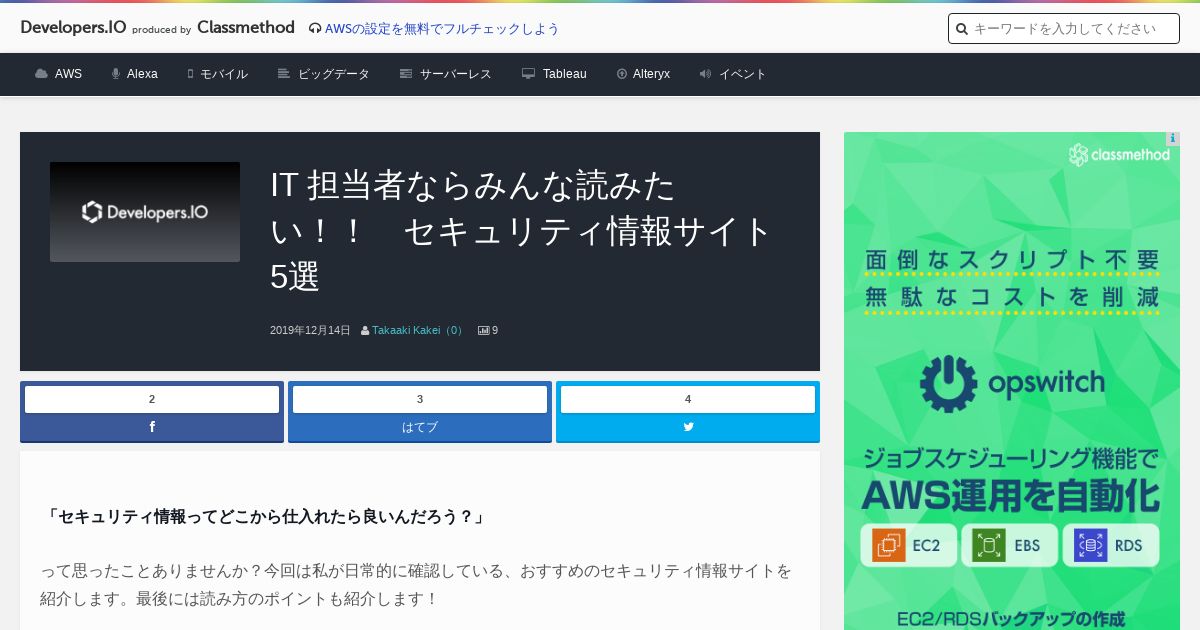This screenshot has height=630, width=1200.
Task: Share the article on Twitter
Action: [688, 427]
